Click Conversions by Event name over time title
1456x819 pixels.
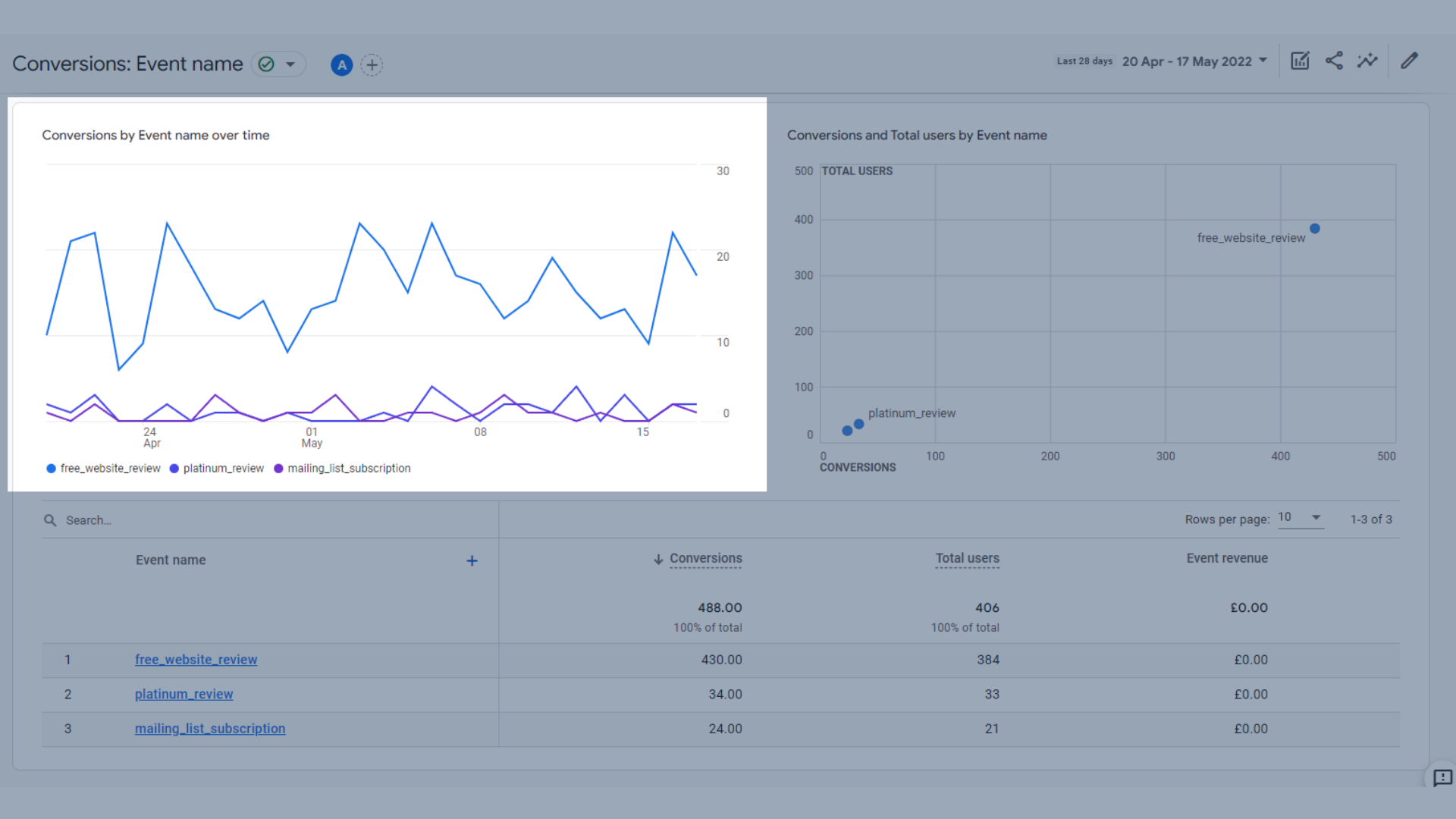pos(155,136)
